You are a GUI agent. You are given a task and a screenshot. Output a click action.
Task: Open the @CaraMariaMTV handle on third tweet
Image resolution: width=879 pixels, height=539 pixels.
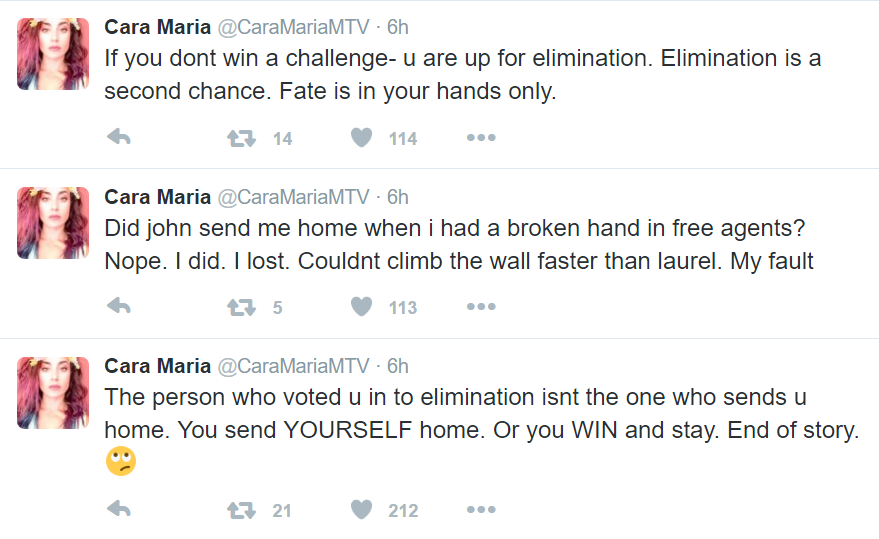(x=293, y=366)
